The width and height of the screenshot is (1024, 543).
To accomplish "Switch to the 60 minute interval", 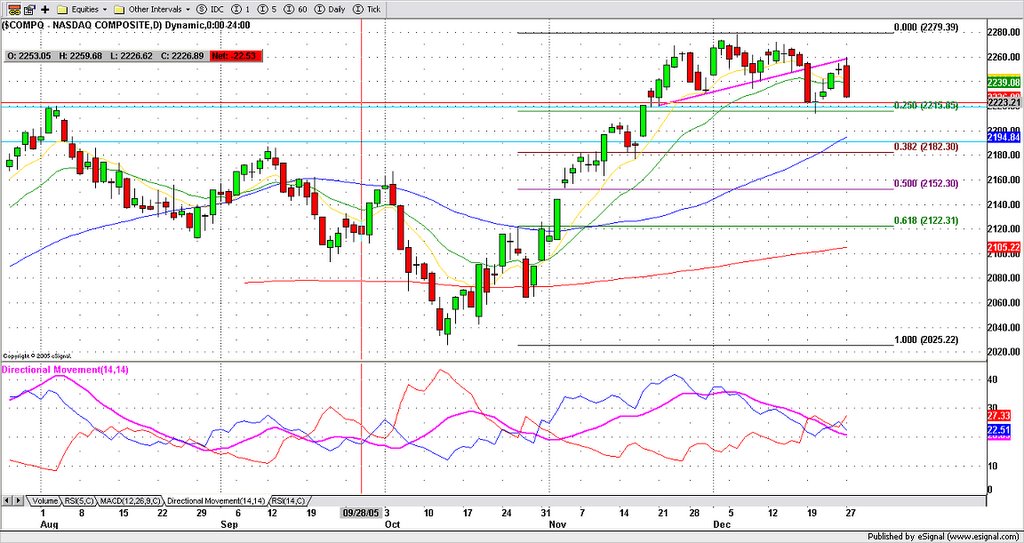I will click(x=295, y=10).
